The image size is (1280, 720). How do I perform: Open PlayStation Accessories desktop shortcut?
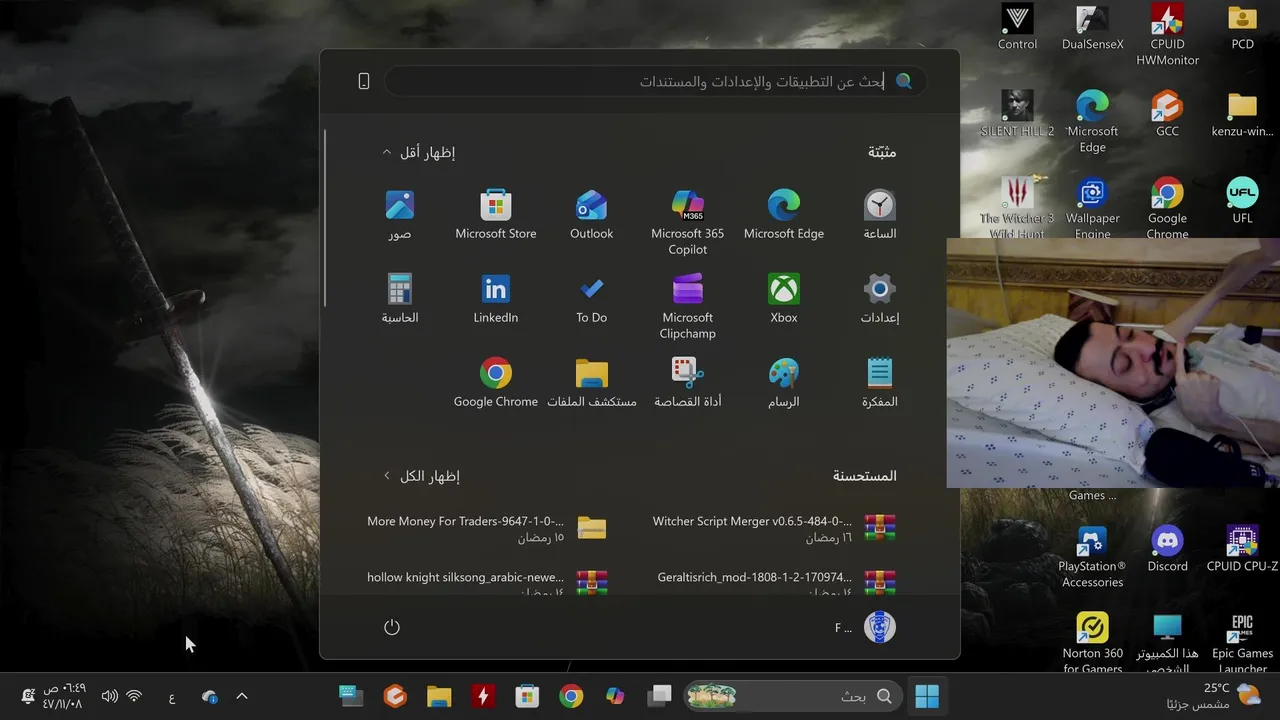[x=1093, y=557]
